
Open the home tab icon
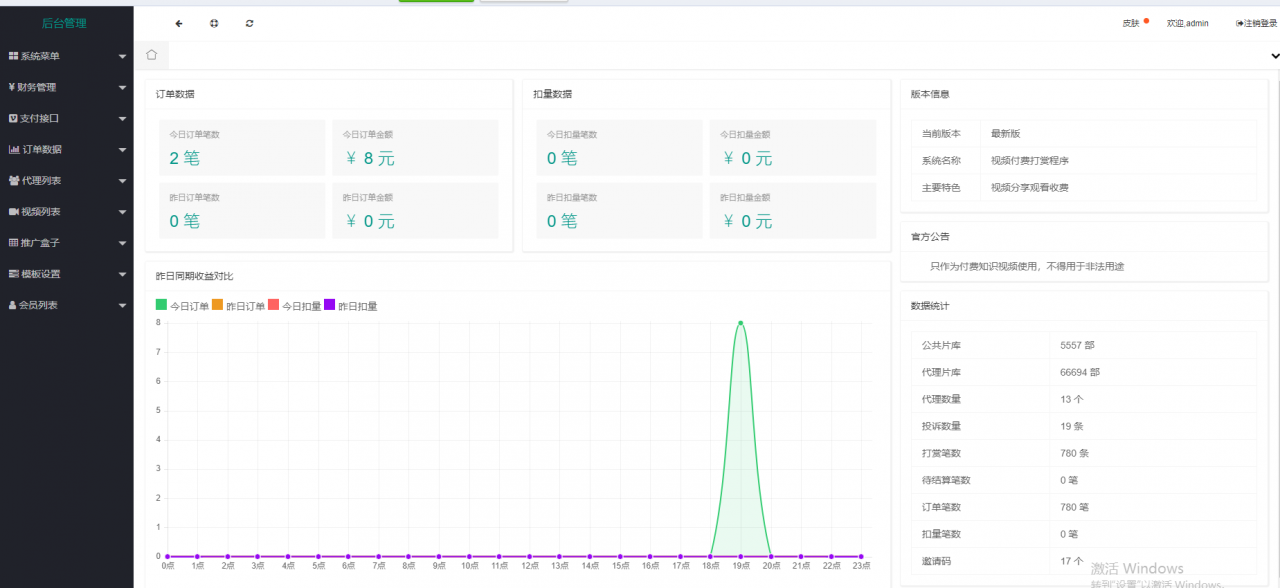click(x=151, y=55)
